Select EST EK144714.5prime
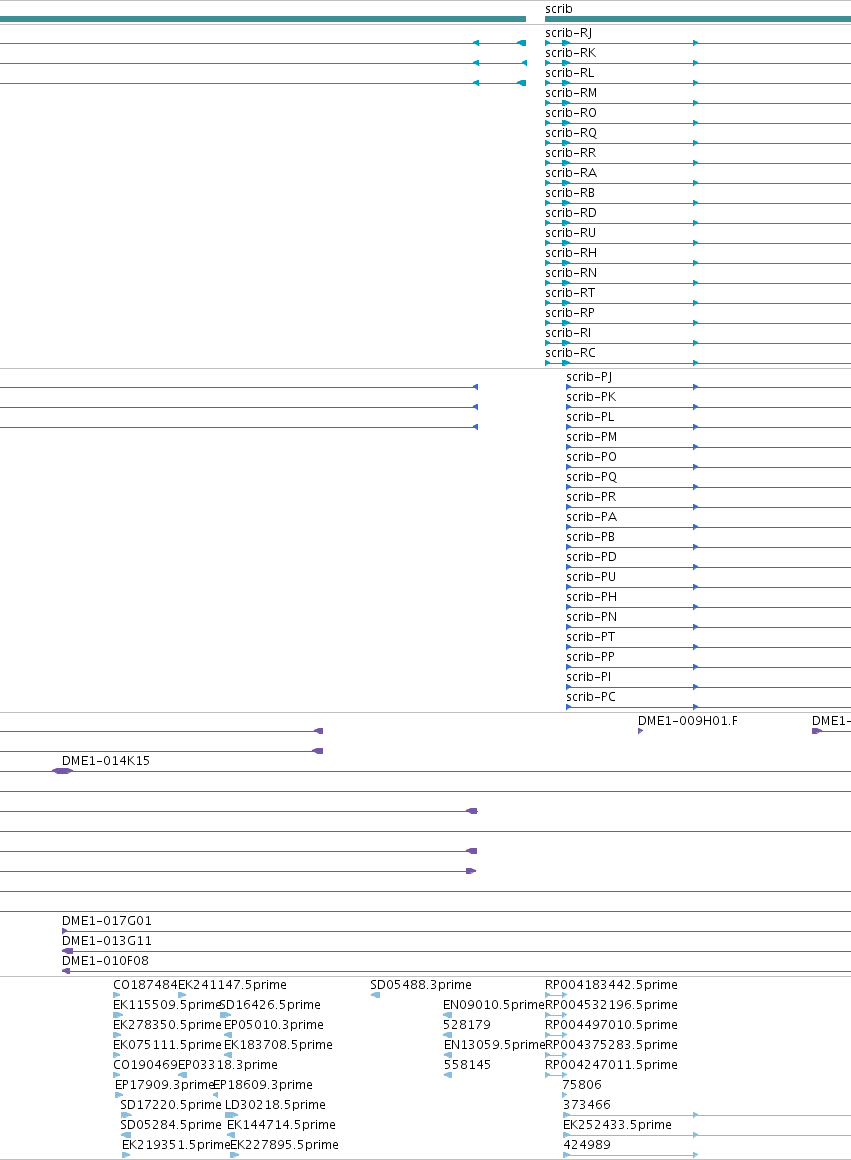This screenshot has height=1160, width=851. (281, 1124)
